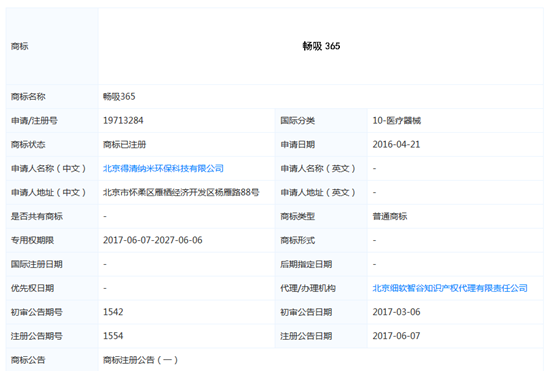
Task: Click the 商标公告 label
Action: point(28,360)
